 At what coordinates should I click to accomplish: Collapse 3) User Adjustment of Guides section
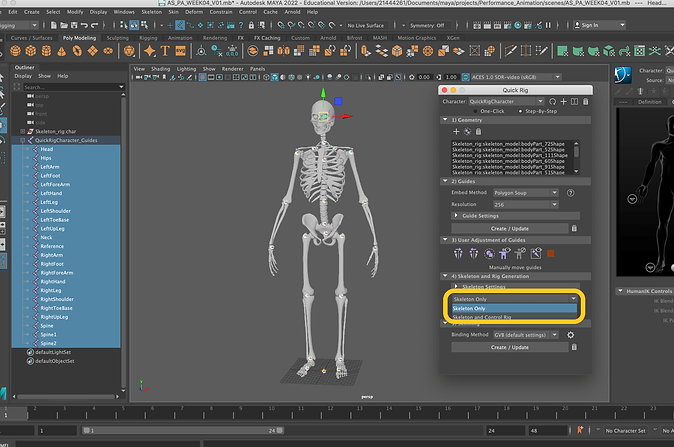(445, 240)
